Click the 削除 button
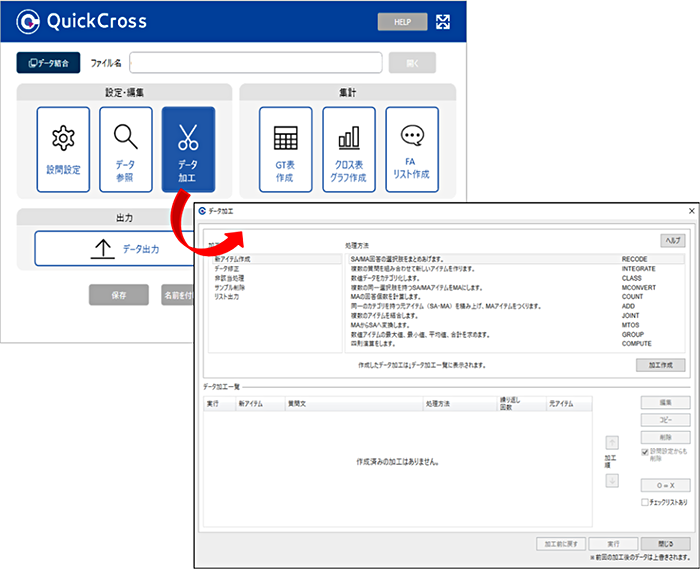700x569 pixels. click(x=666, y=437)
